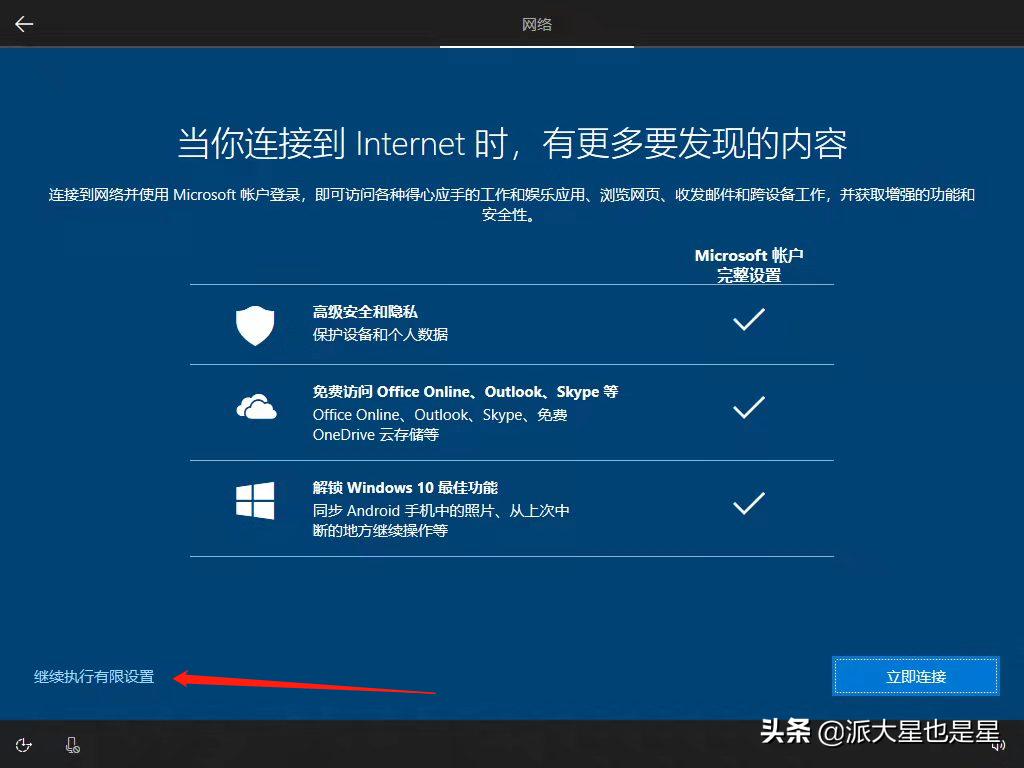Open the Ease of Access icon at bottom left

coord(24,745)
